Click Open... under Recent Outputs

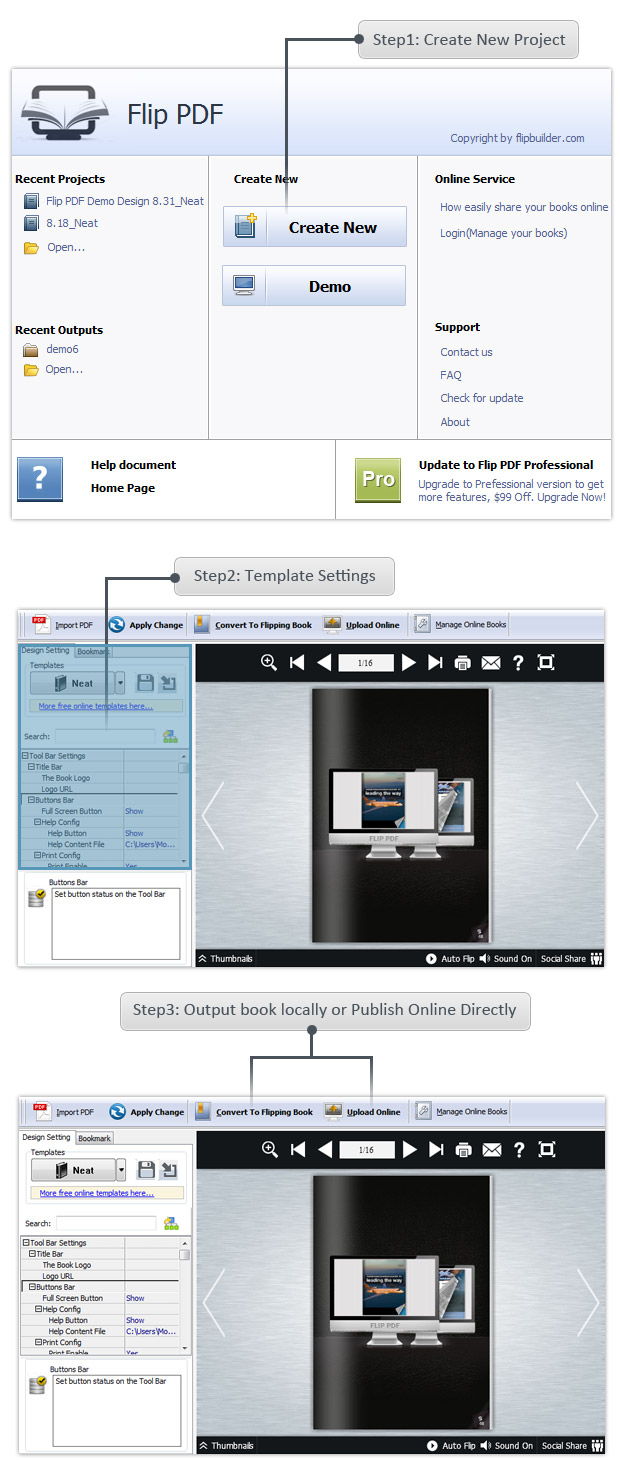[64, 369]
